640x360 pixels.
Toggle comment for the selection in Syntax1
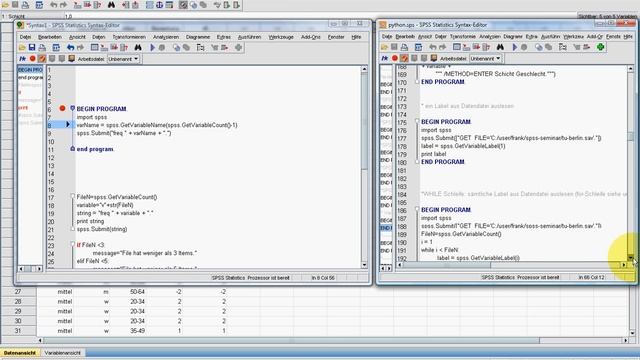tap(23, 59)
